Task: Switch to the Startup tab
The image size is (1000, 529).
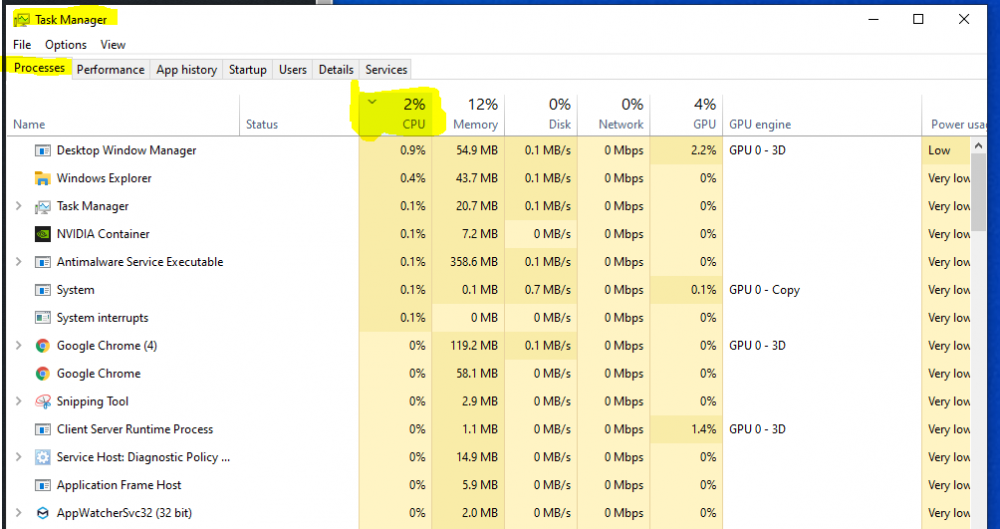Action: [x=247, y=70]
